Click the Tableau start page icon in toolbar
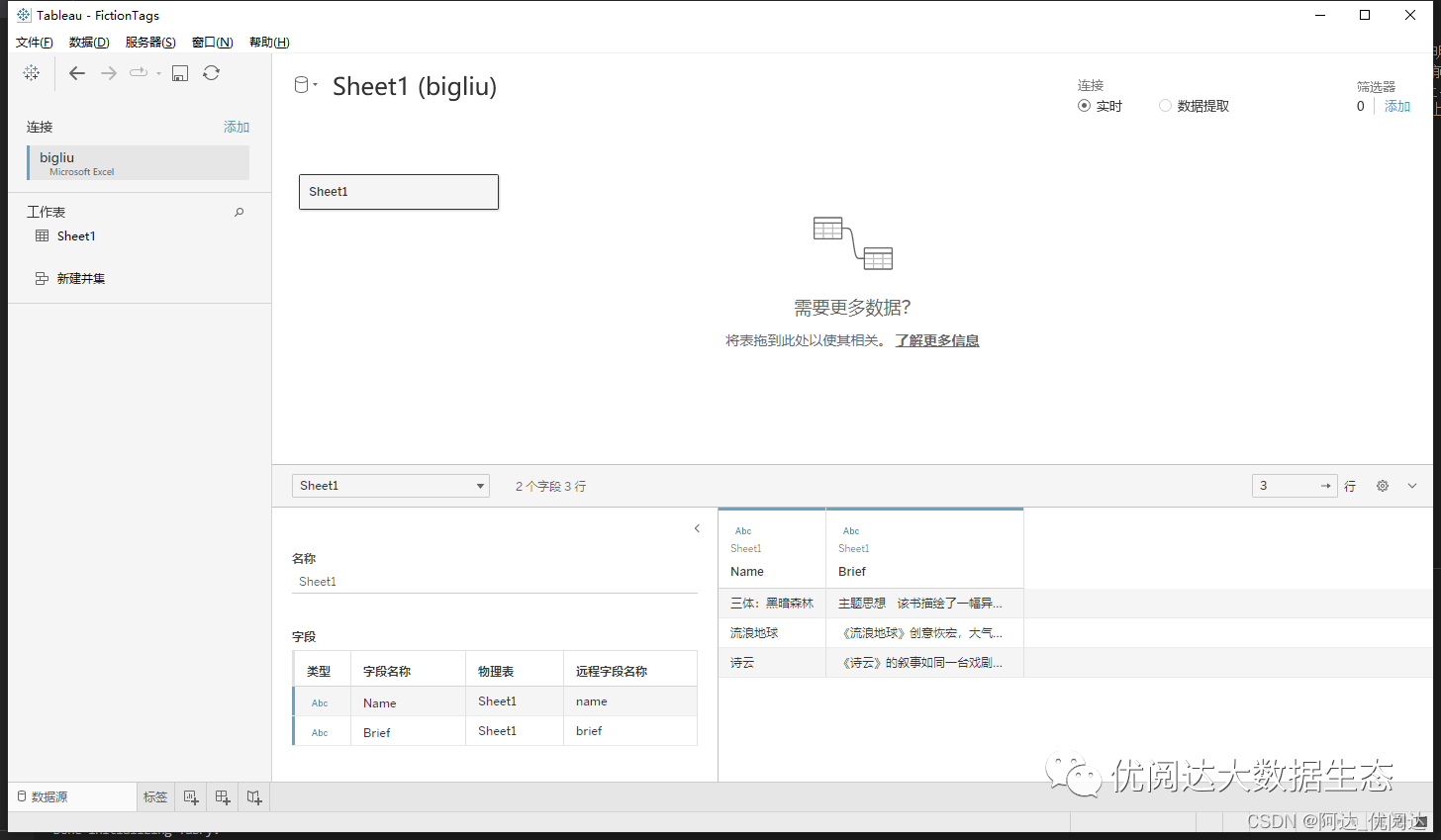Viewport: 1441px width, 840px height. 32,73
